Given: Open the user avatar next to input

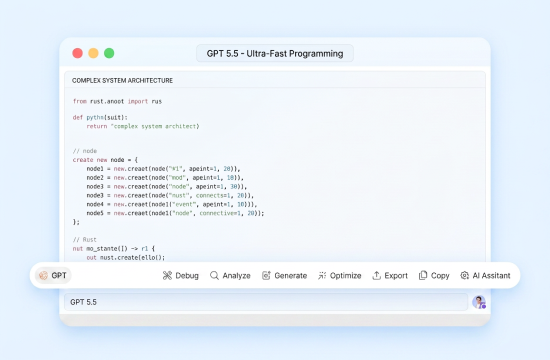Looking at the screenshot, I should point(479,302).
